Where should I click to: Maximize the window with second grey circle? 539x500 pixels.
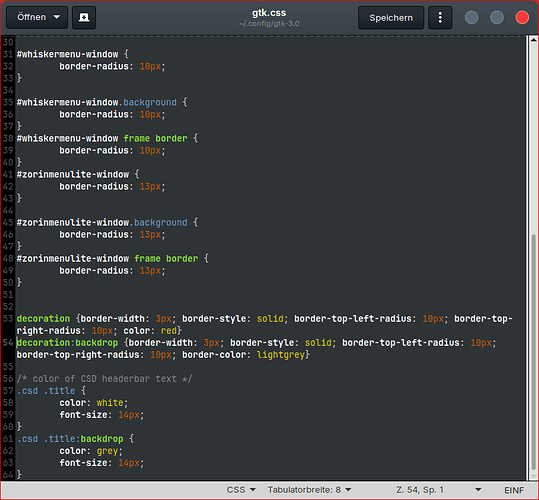click(497, 18)
